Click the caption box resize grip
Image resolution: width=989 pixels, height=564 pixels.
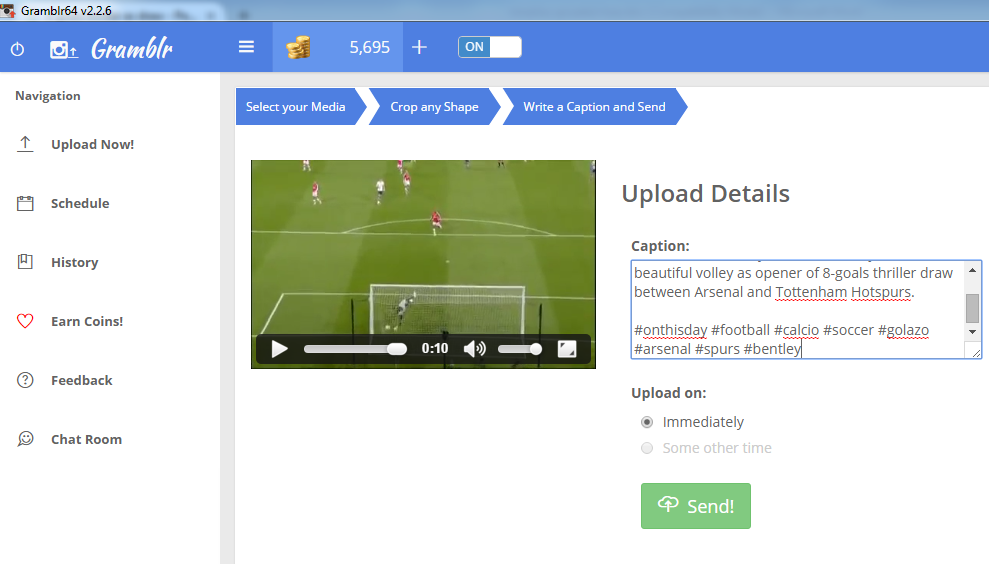(976, 353)
